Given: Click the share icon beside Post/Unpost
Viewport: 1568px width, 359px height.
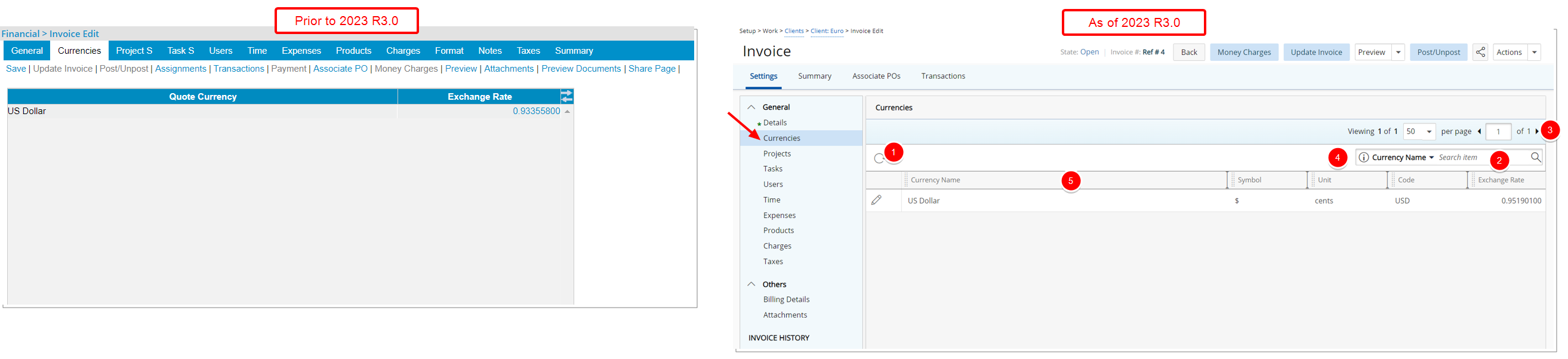Looking at the screenshot, I should point(1480,53).
